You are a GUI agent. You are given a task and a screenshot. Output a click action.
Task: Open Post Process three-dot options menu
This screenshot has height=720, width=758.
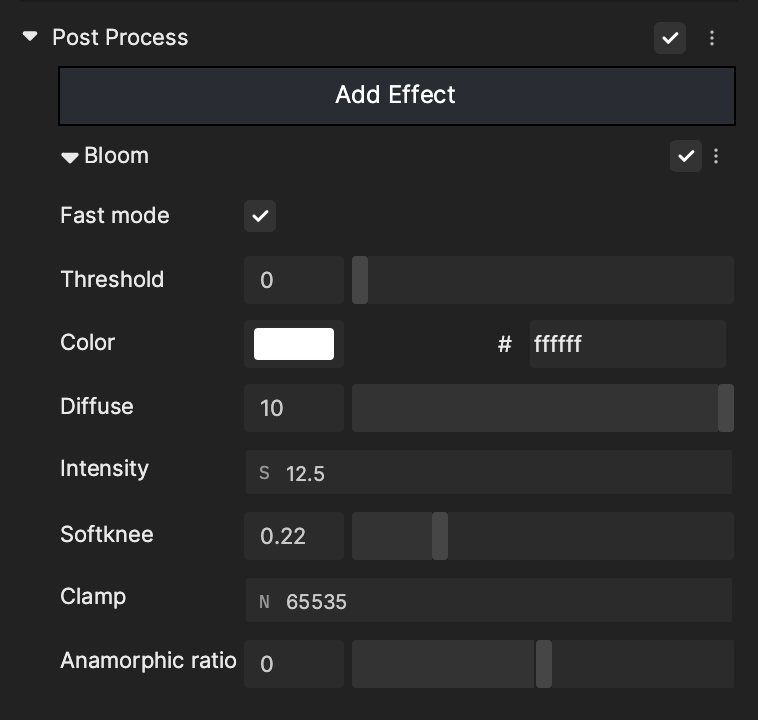712,38
